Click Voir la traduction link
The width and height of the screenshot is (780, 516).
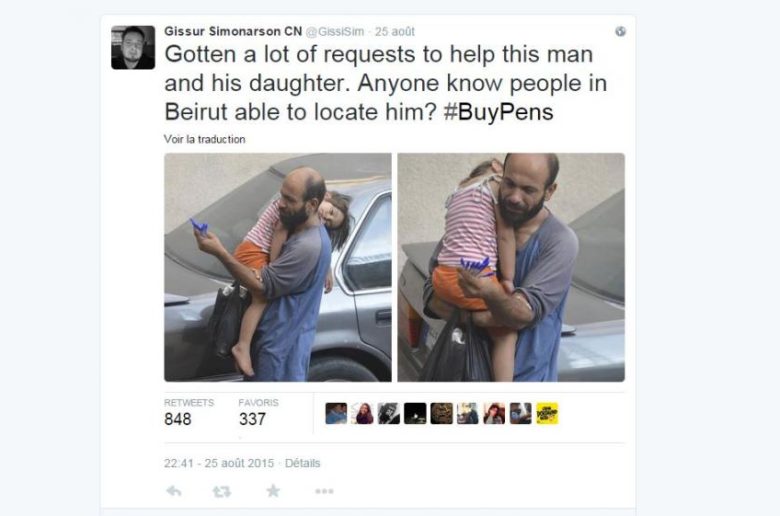point(204,139)
